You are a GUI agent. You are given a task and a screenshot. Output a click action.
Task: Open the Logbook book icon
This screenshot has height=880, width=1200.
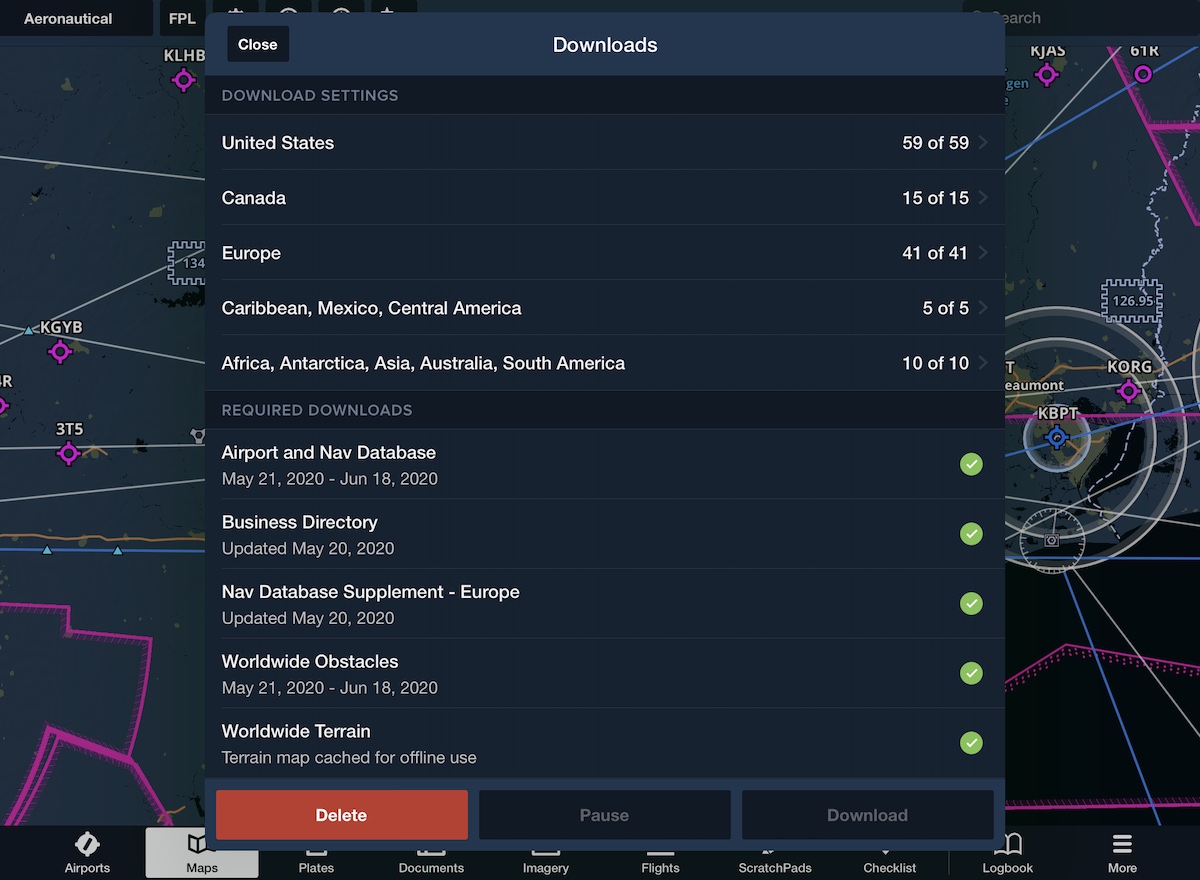pos(1007,844)
